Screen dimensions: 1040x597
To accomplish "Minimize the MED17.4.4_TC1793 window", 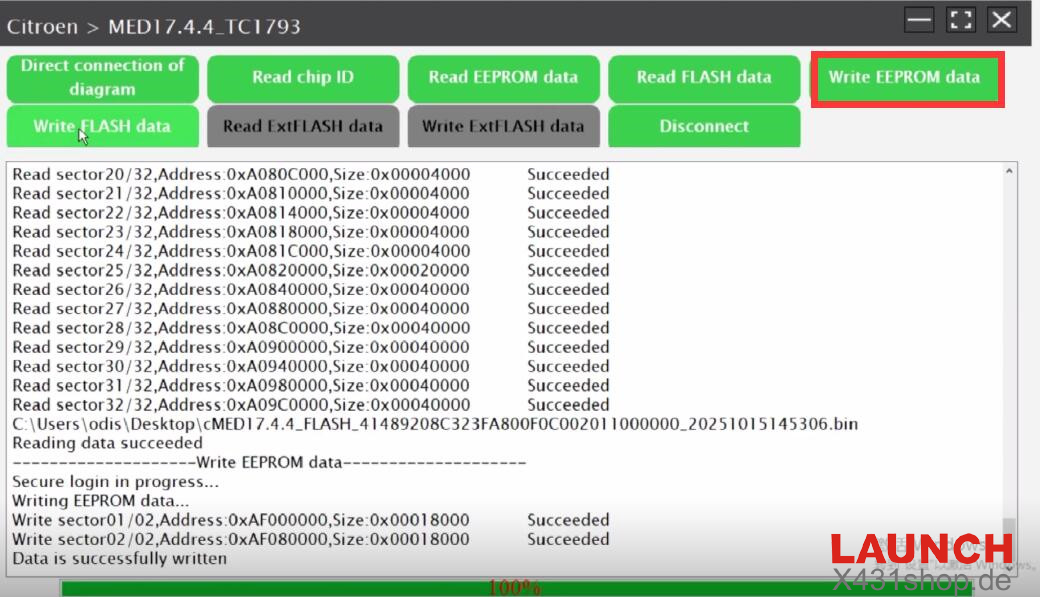I will (x=920, y=20).
